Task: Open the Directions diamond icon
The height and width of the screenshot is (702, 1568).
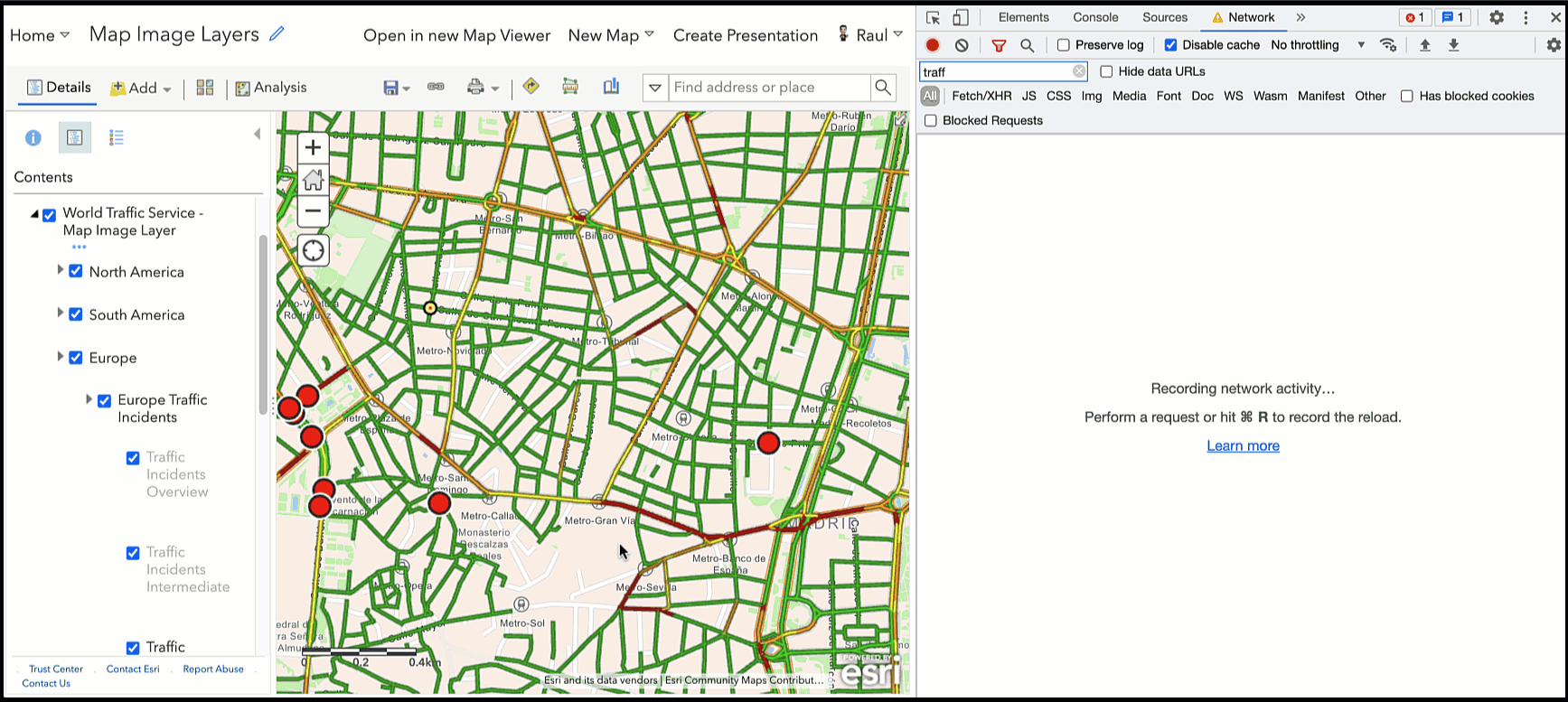Action: pos(530,87)
